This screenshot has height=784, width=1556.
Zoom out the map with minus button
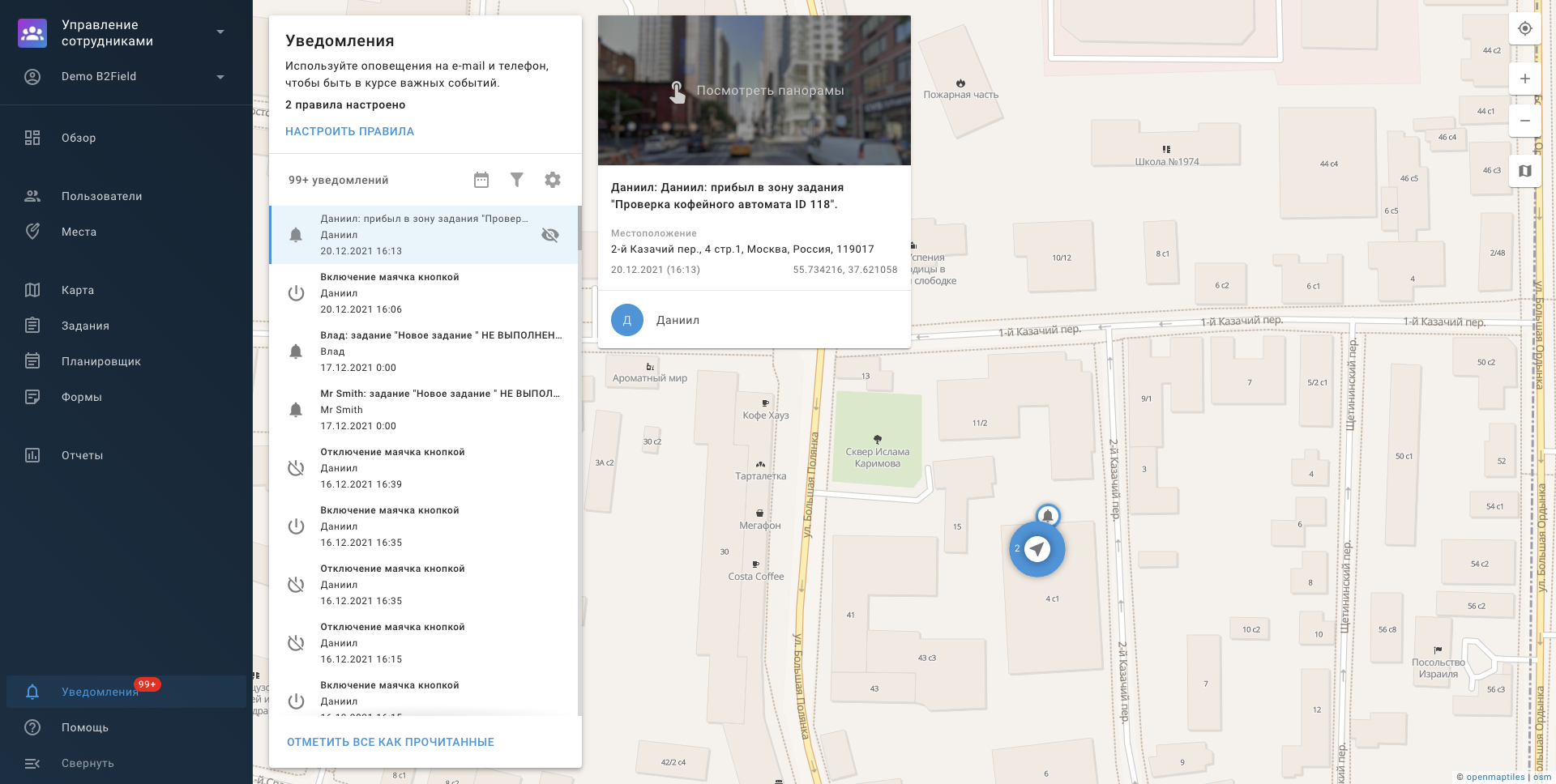click(1525, 121)
